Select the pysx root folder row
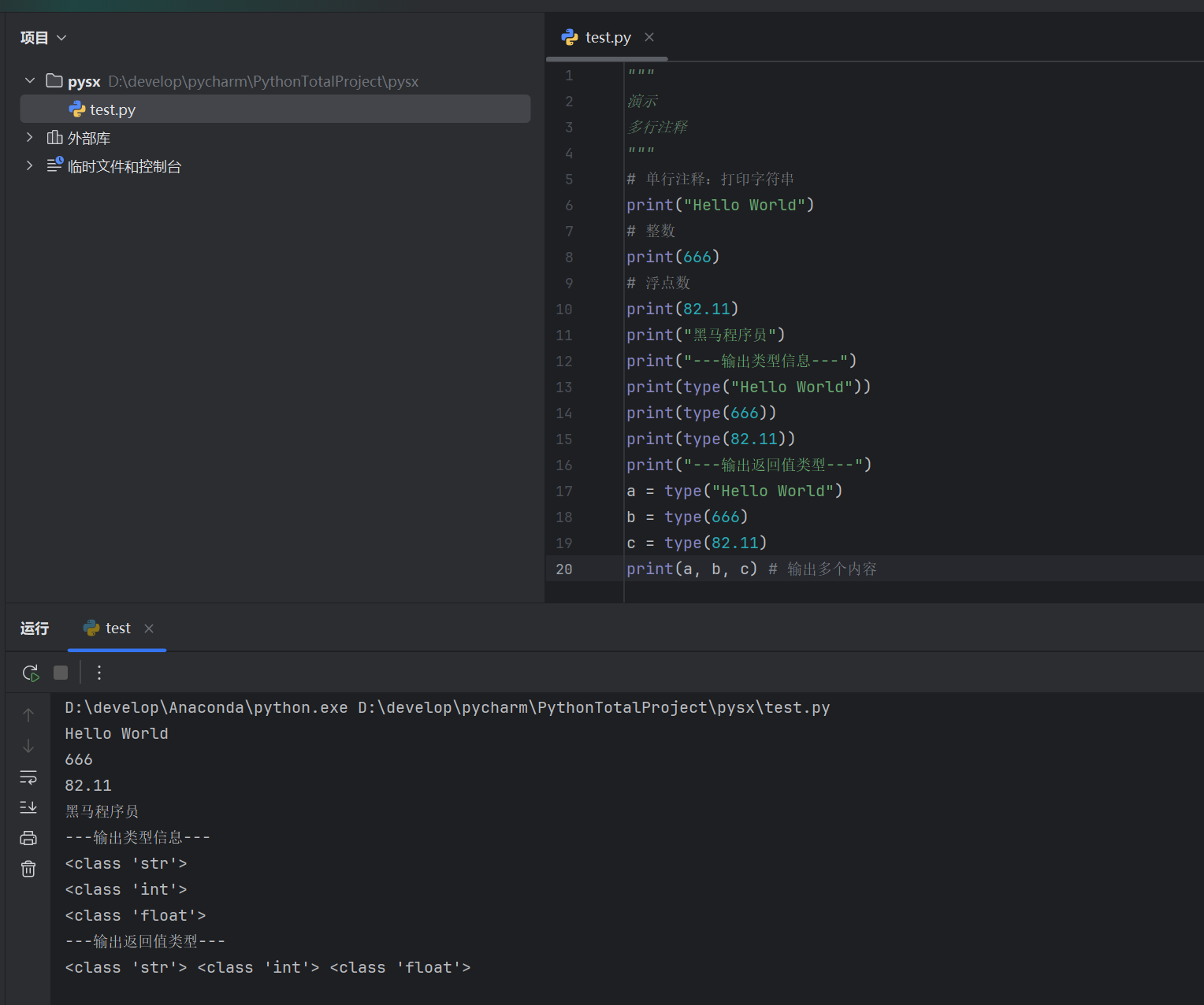This screenshot has height=1005, width=1204. click(x=275, y=80)
